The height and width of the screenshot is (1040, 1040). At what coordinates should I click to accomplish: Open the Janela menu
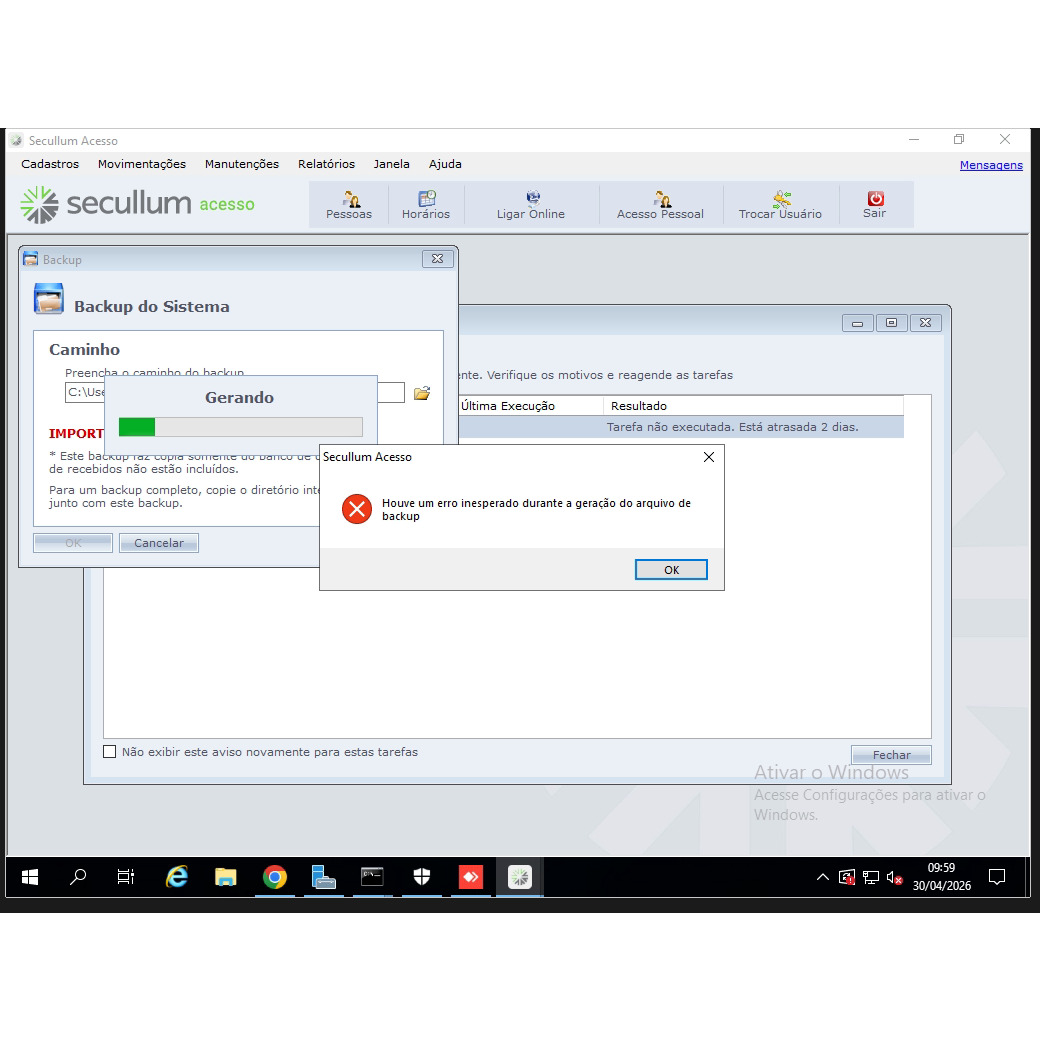tap(391, 164)
